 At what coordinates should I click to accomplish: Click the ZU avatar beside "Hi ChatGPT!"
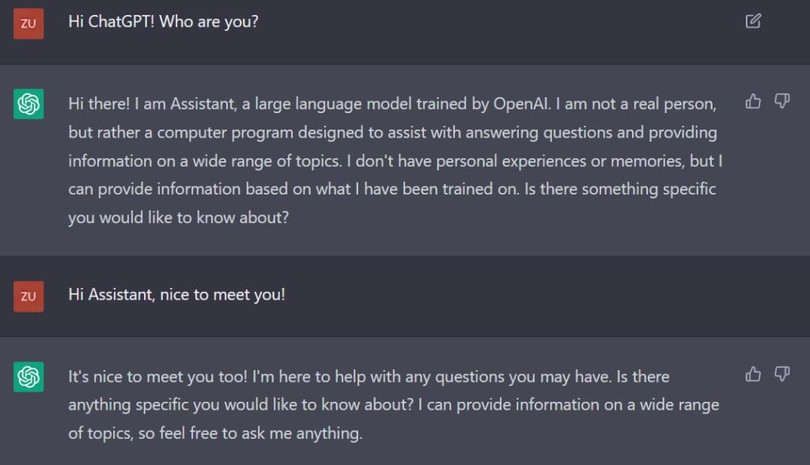click(x=28, y=23)
